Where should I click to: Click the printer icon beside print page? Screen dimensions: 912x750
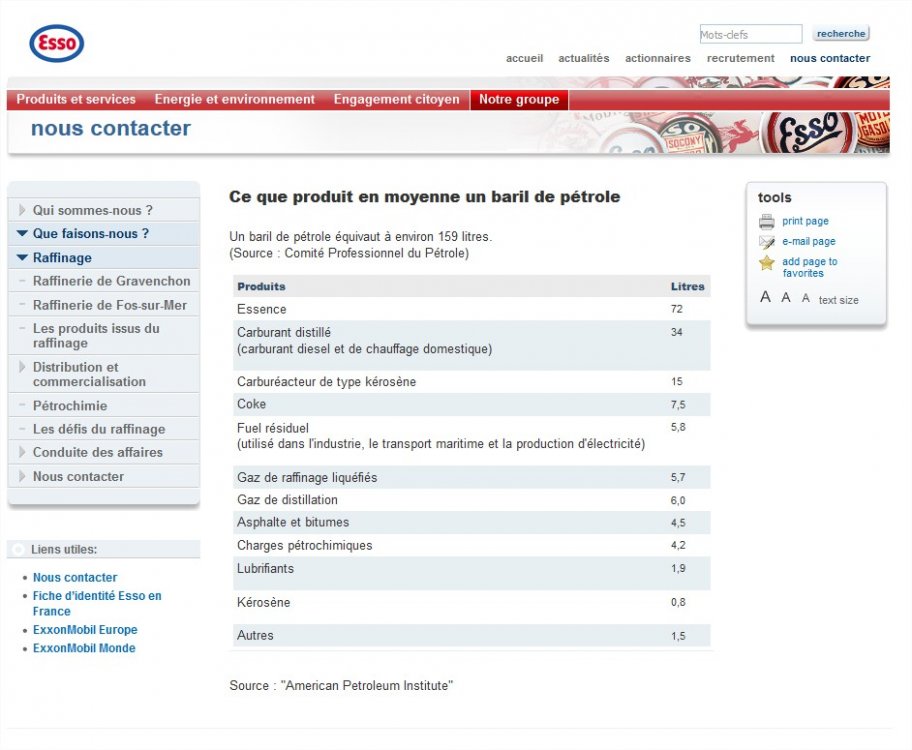point(767,222)
